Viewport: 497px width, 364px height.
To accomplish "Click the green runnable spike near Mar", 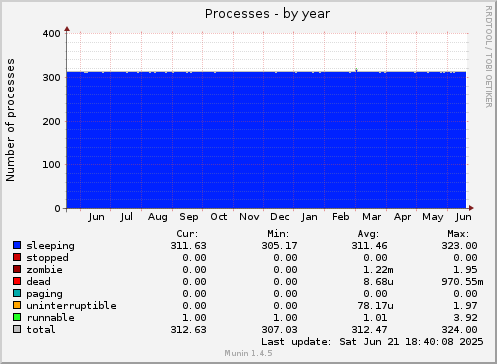I will click(x=356, y=70).
